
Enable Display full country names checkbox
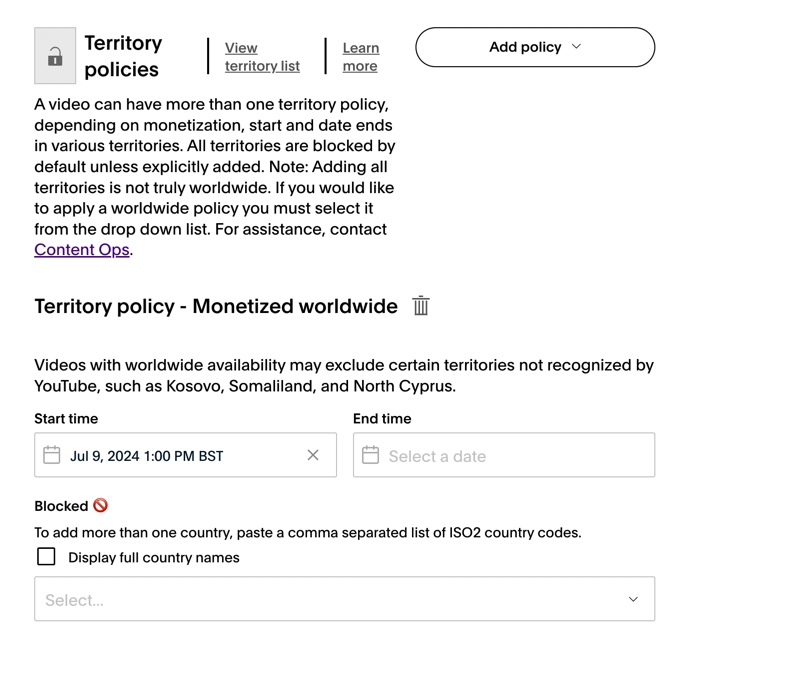click(46, 557)
